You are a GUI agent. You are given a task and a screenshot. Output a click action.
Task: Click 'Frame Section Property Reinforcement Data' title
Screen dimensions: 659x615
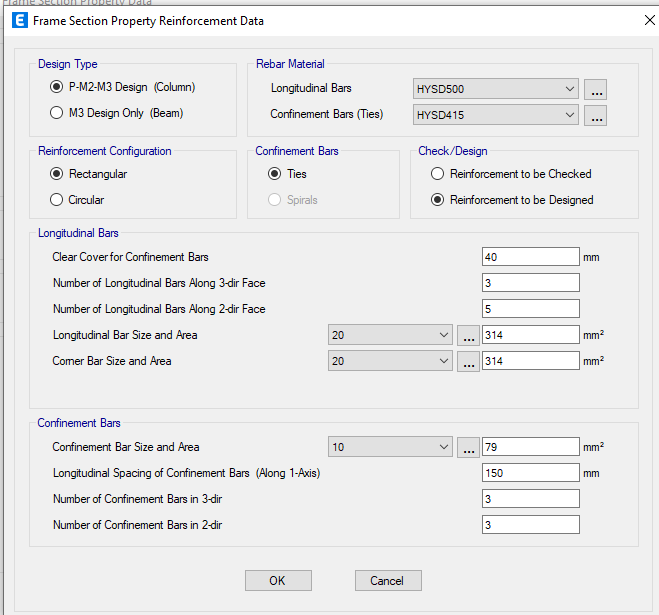point(148,21)
